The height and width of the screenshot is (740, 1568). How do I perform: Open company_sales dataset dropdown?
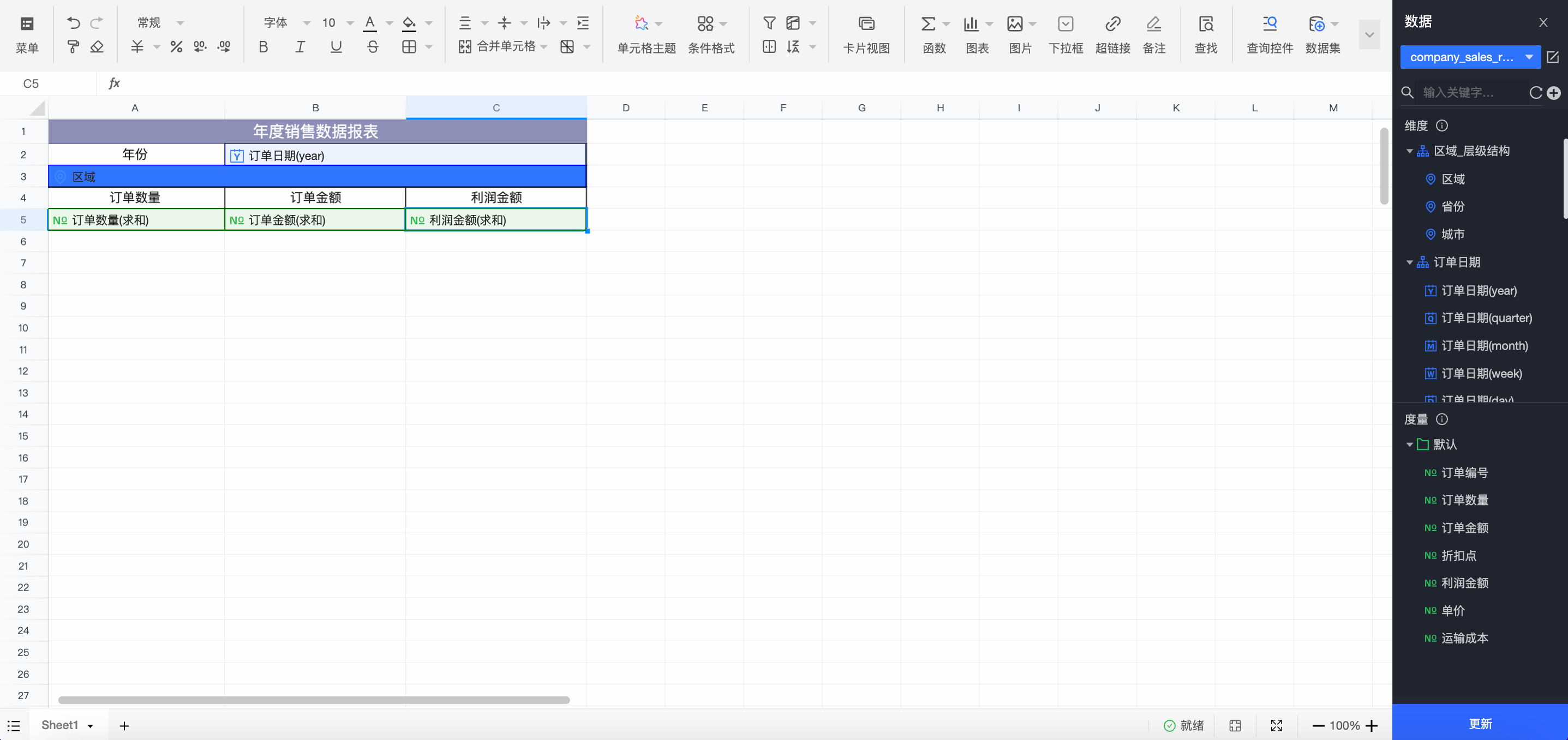point(1469,57)
